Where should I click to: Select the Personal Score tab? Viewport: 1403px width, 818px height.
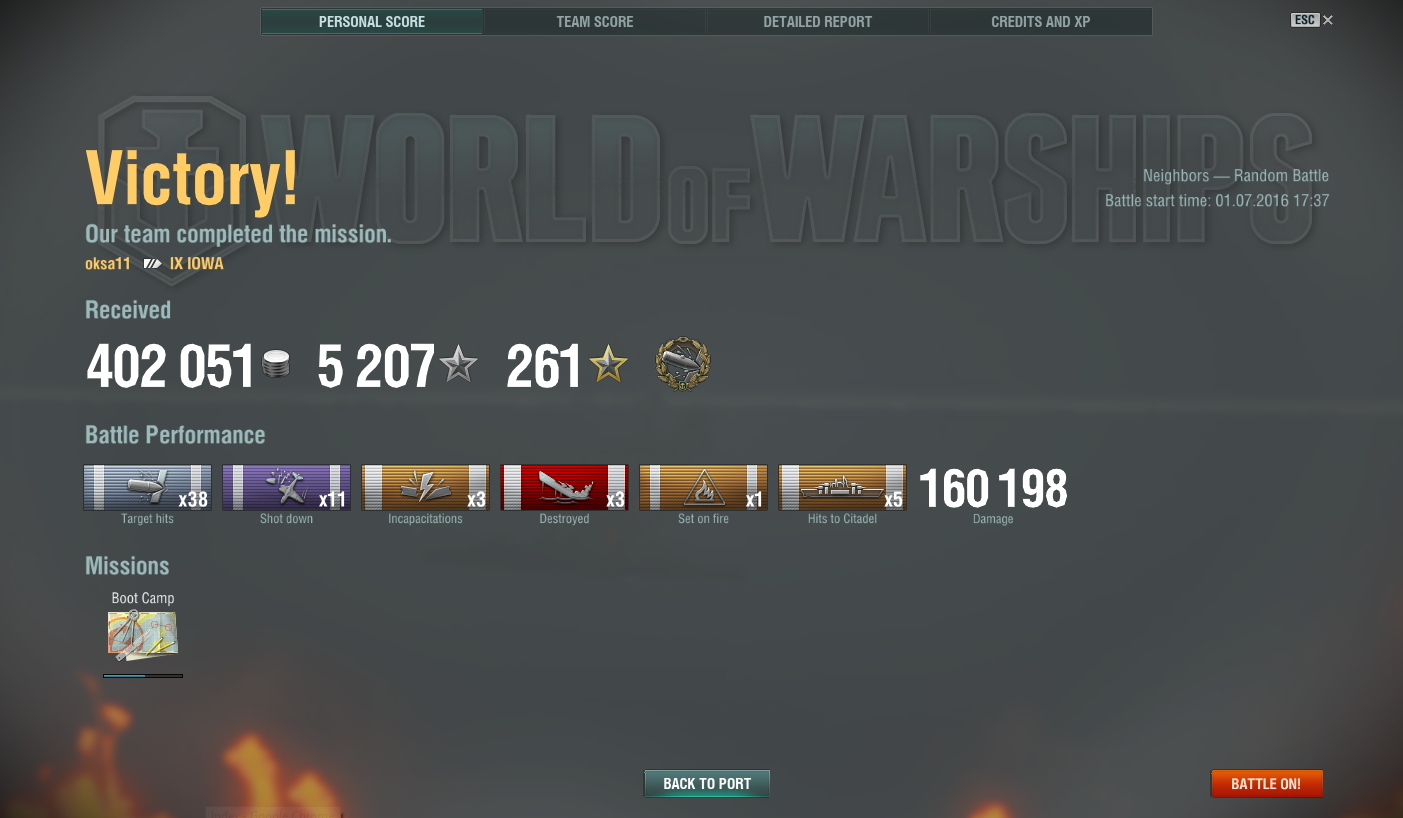pos(372,21)
